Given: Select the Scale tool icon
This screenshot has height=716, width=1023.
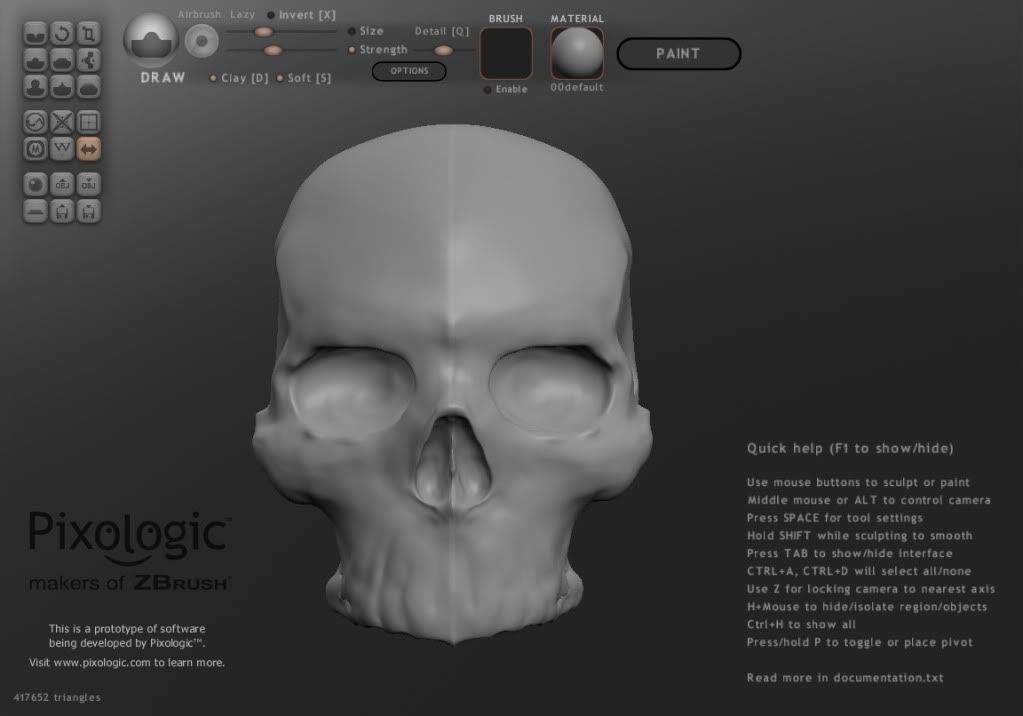Looking at the screenshot, I should 89,33.
